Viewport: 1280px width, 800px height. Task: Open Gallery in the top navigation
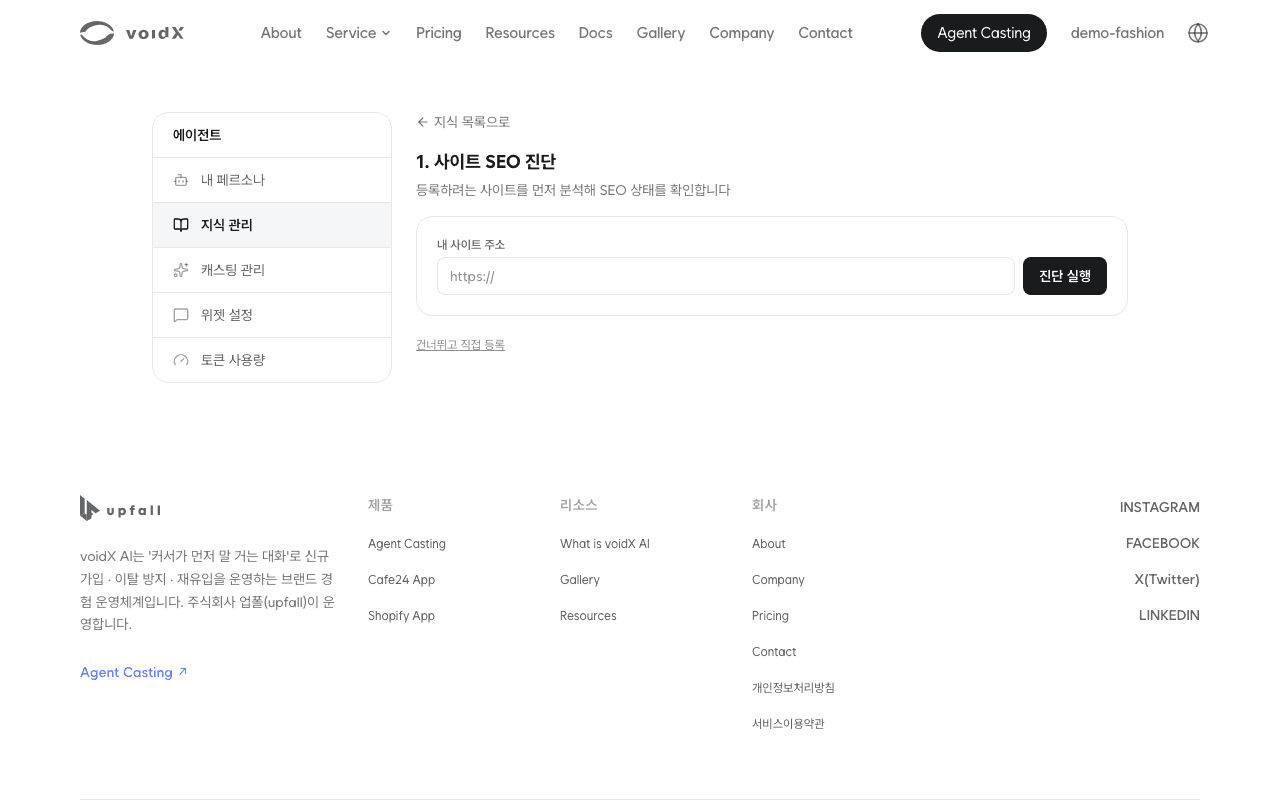click(x=661, y=33)
